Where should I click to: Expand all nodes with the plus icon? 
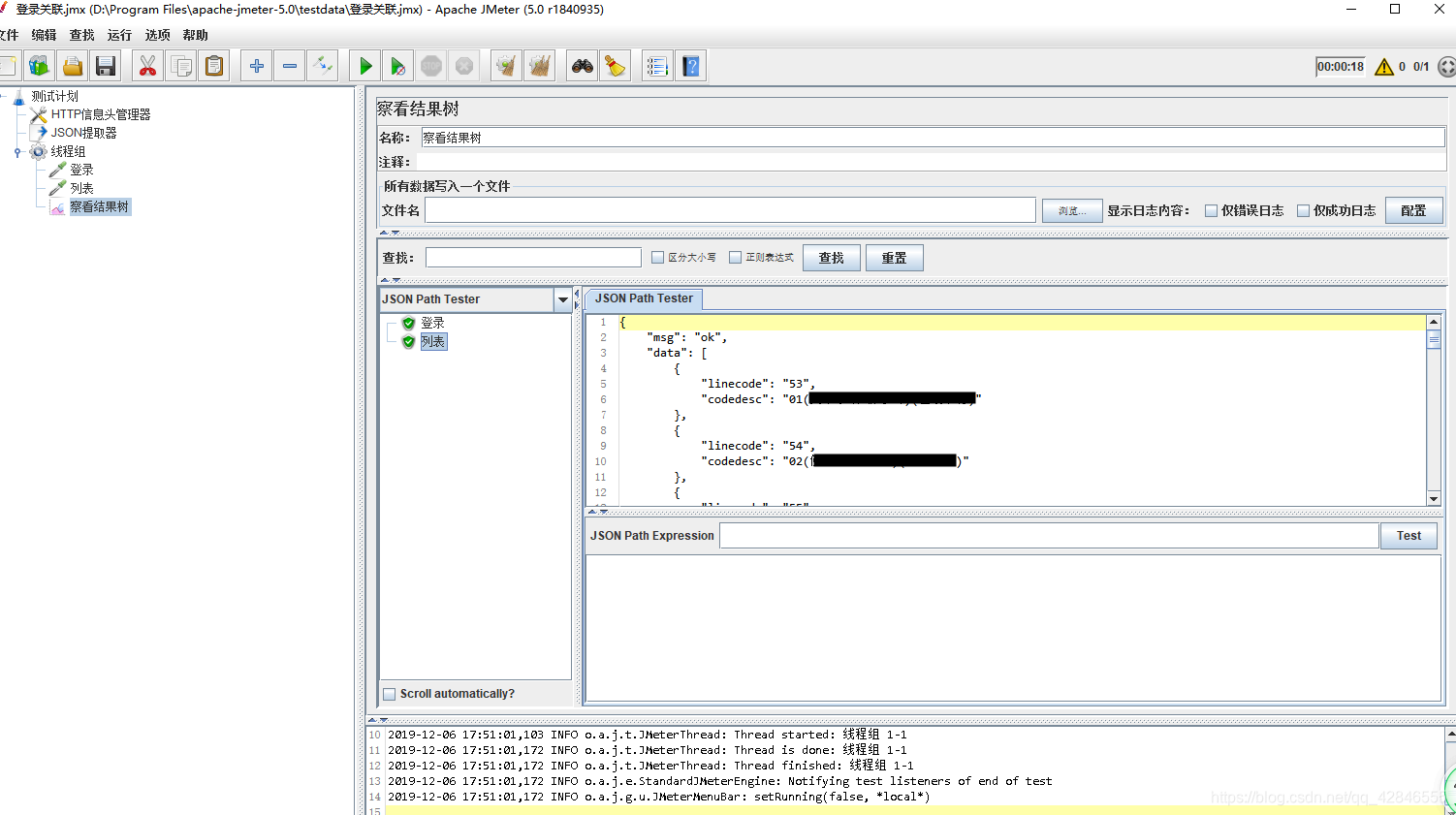(x=257, y=66)
